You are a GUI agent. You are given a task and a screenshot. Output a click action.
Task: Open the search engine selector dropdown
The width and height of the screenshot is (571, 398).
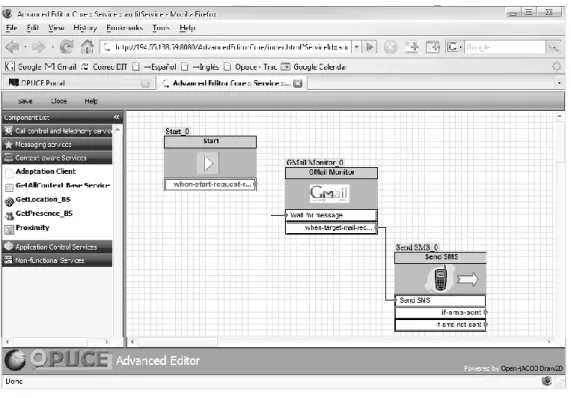pos(454,47)
